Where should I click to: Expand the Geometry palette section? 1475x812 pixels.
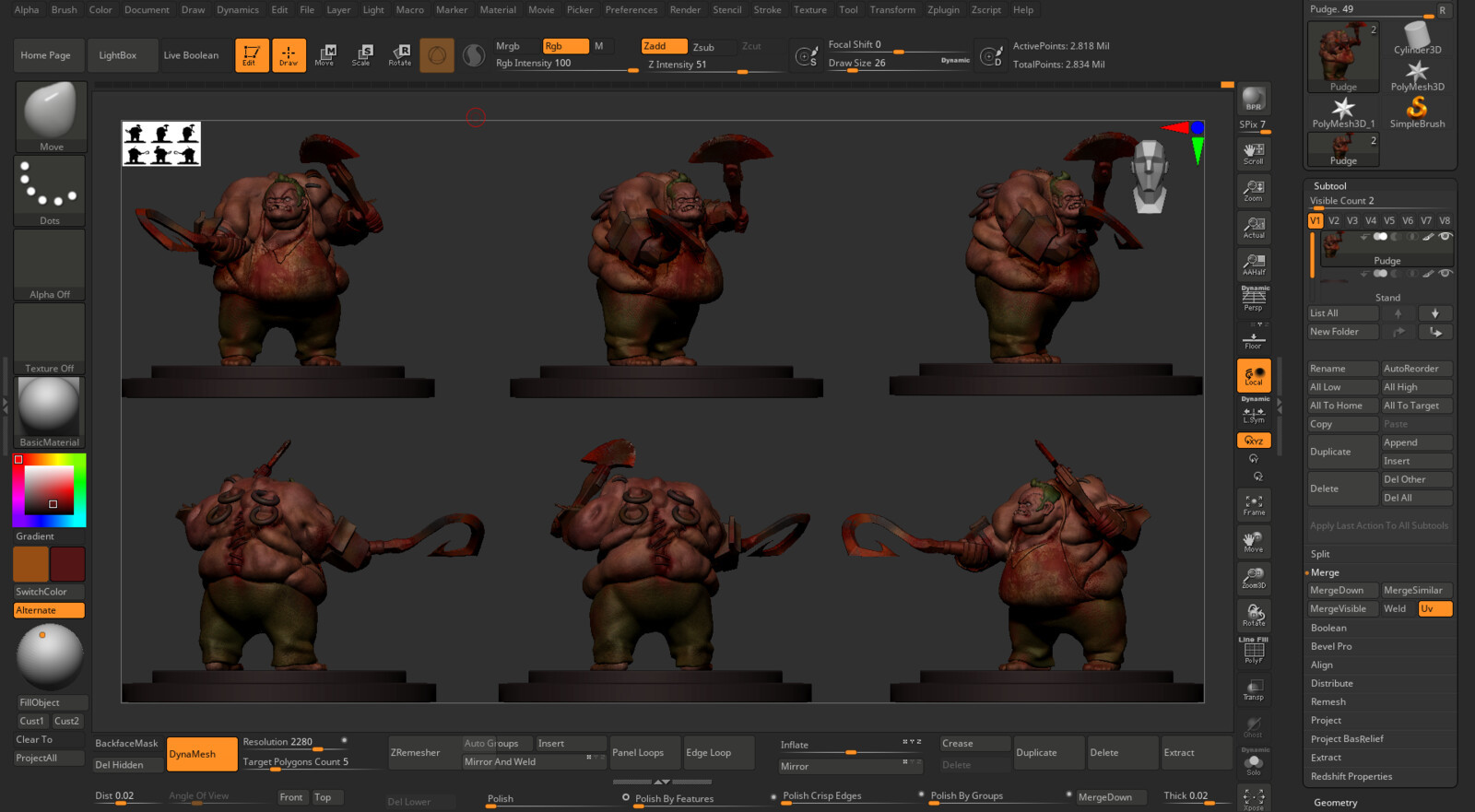point(1335,803)
